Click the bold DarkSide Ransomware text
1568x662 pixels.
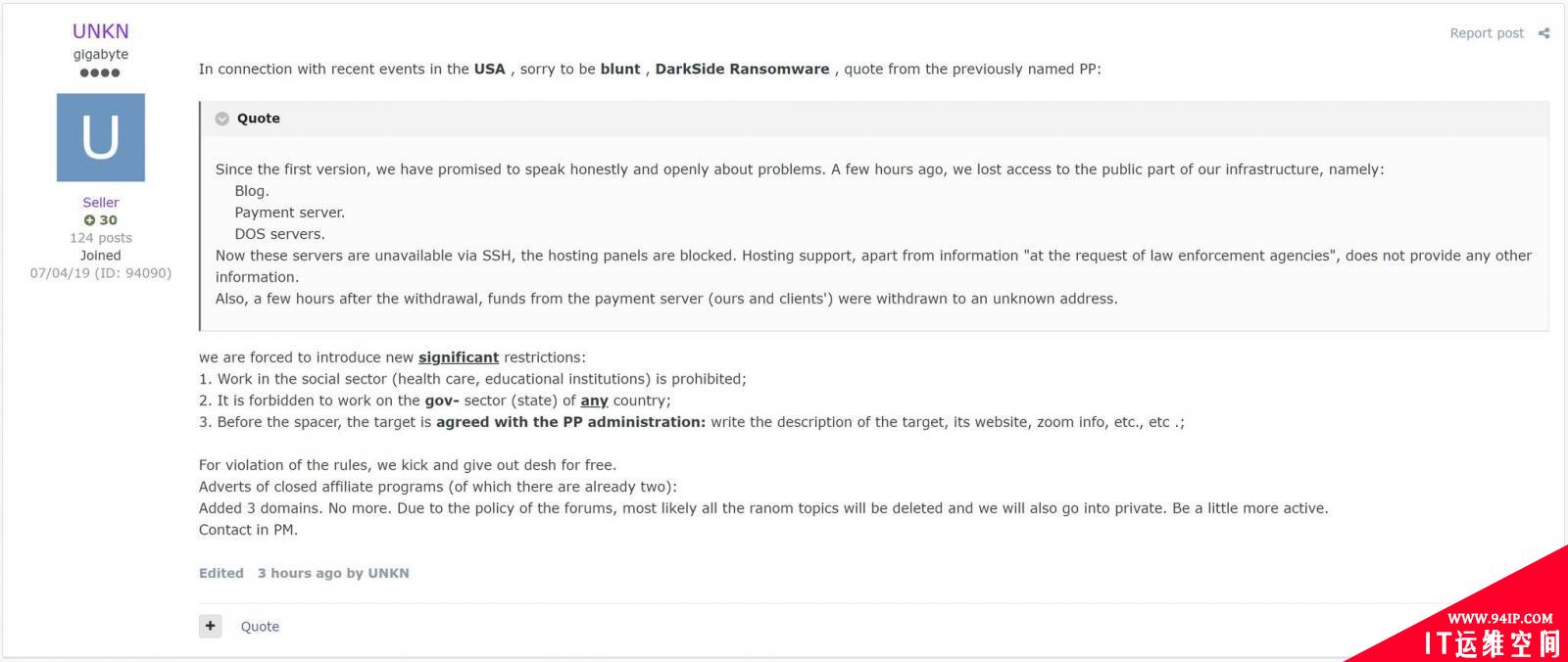[742, 70]
